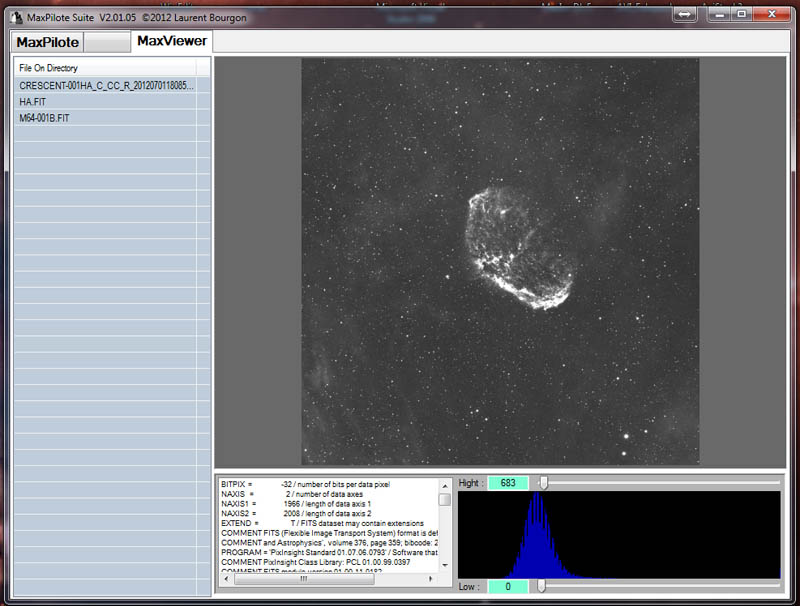Click the FITS header vertical scrollbar thumb

[445, 499]
